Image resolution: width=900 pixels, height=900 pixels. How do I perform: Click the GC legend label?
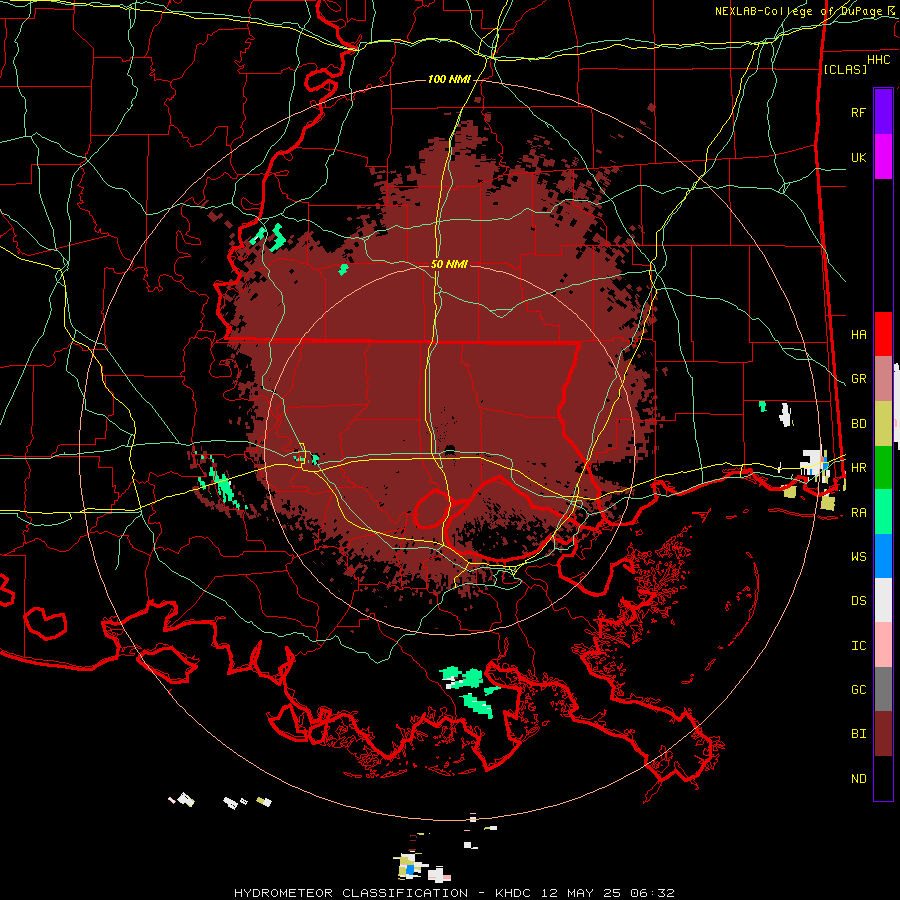(x=859, y=690)
